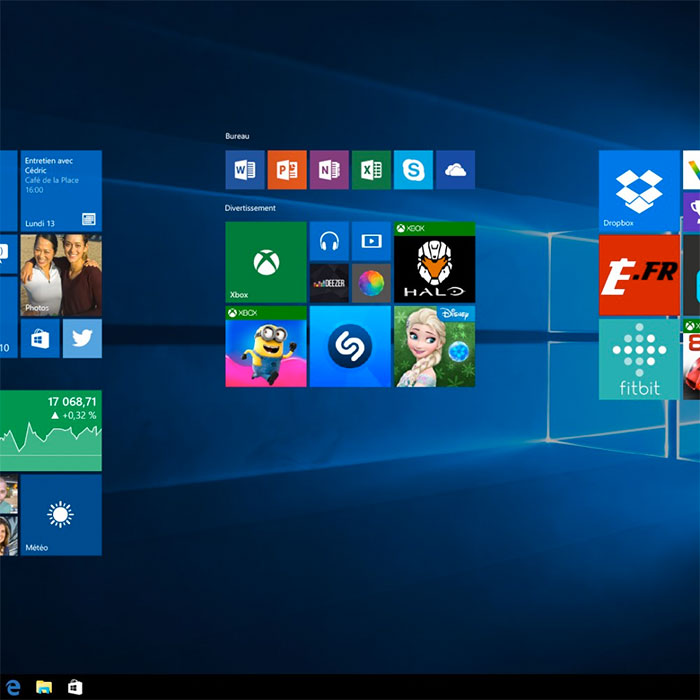This screenshot has width=700, height=700.
Task: Launch the Deezer app tile
Action: click(329, 283)
